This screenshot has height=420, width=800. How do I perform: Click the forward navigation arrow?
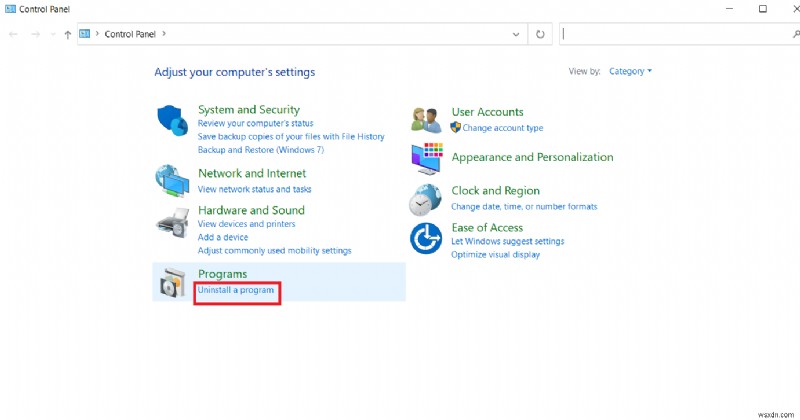click(35, 34)
